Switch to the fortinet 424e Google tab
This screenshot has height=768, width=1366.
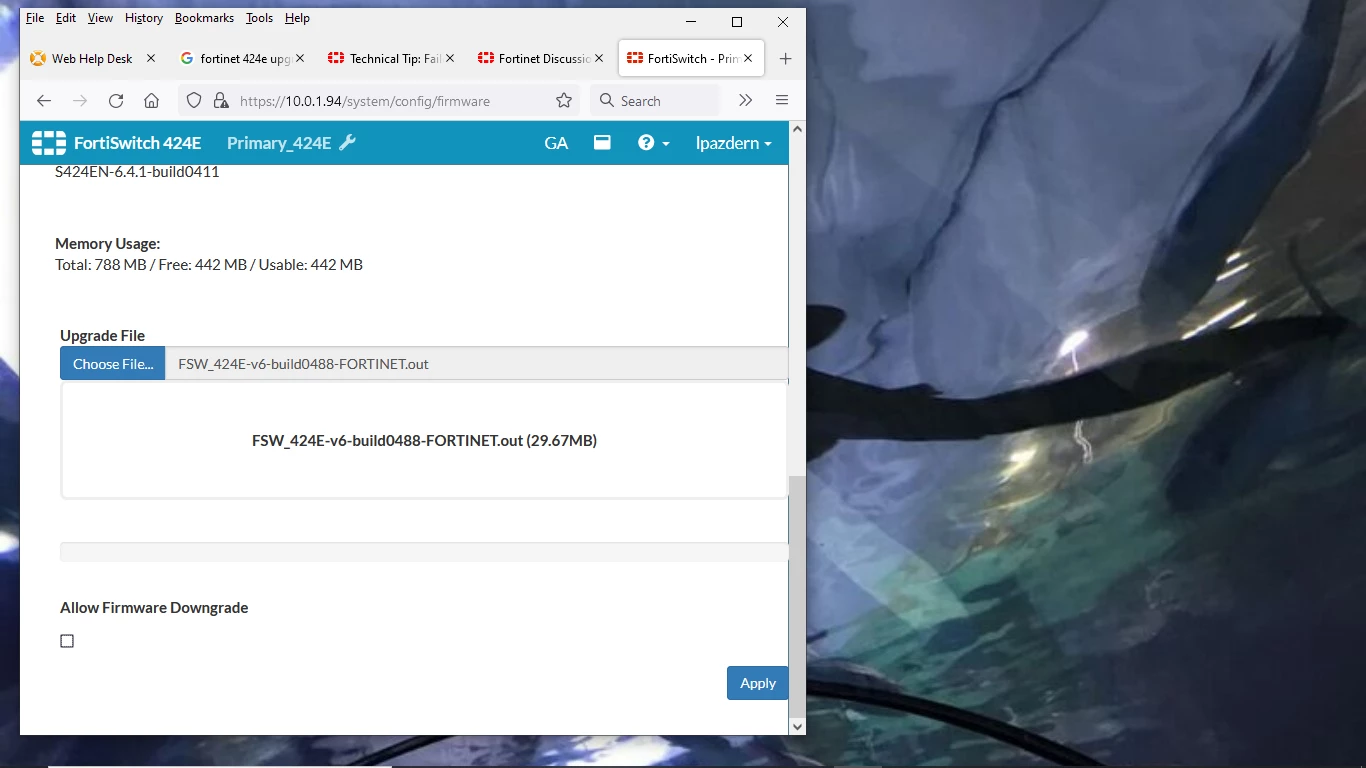pyautogui.click(x=242, y=59)
